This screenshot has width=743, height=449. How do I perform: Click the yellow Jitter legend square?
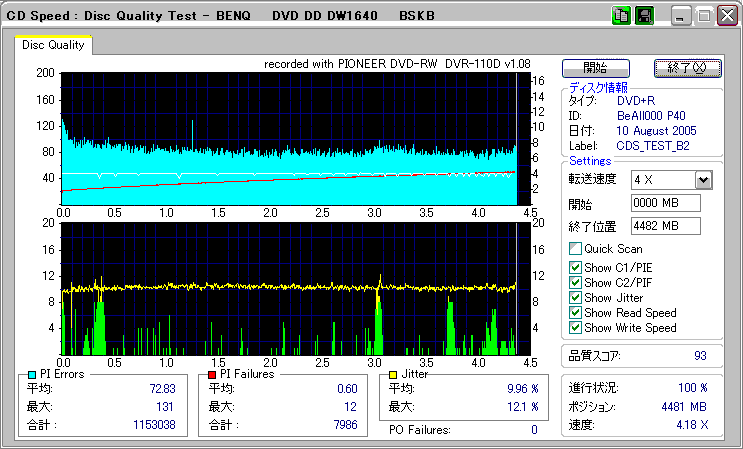tap(394, 374)
